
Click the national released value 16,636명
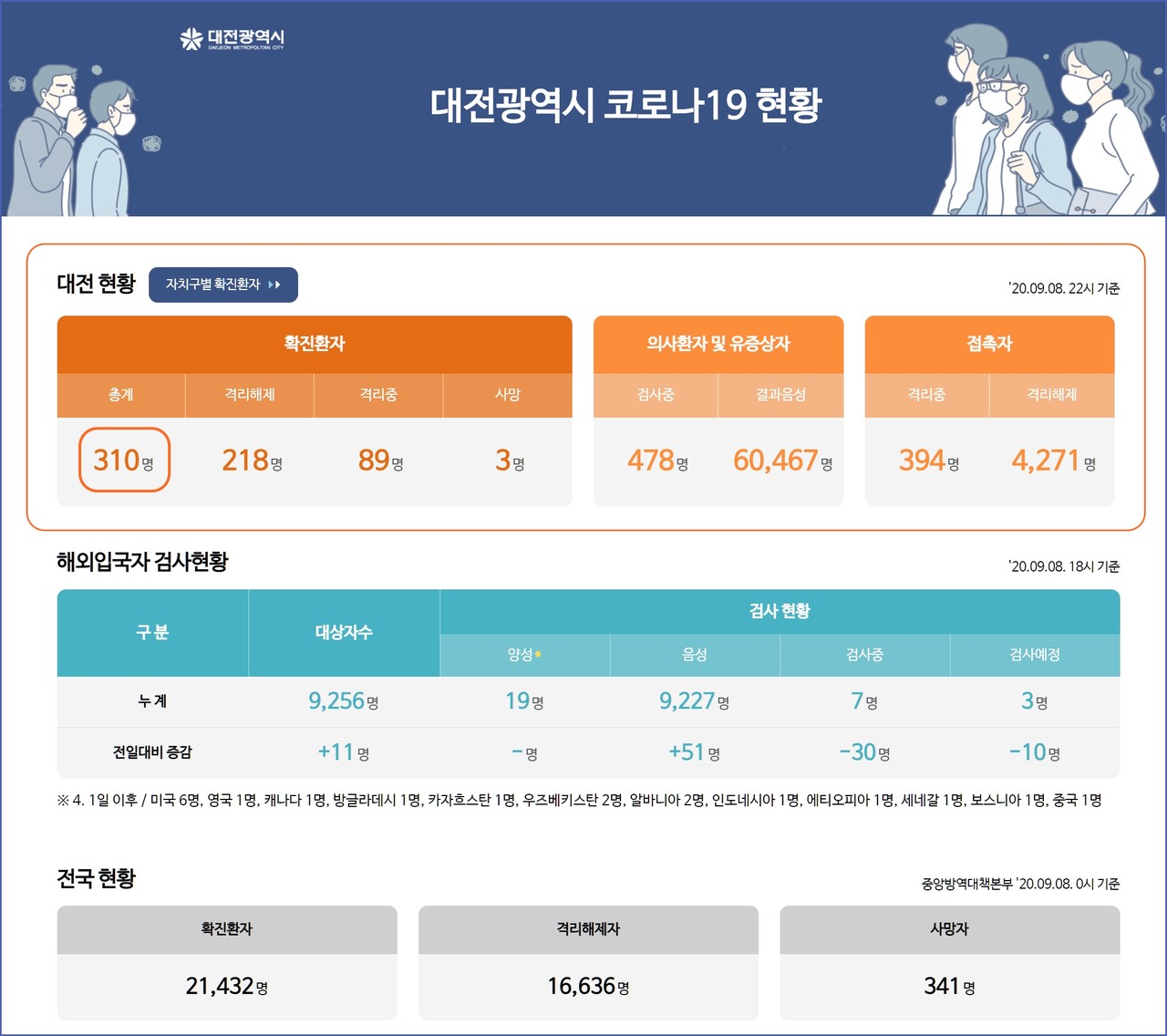point(588,986)
